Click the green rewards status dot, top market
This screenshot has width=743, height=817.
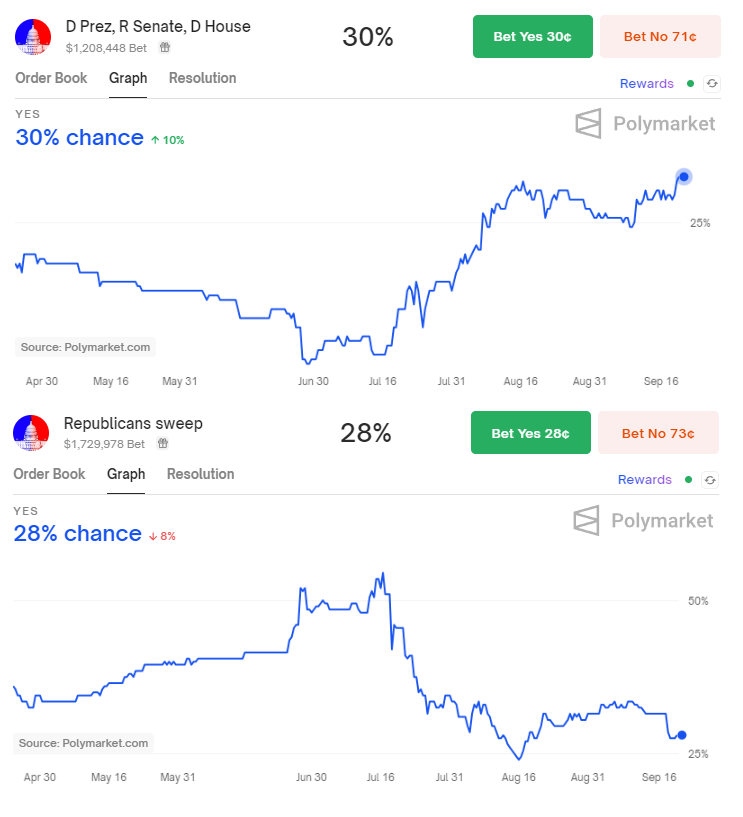click(x=690, y=83)
